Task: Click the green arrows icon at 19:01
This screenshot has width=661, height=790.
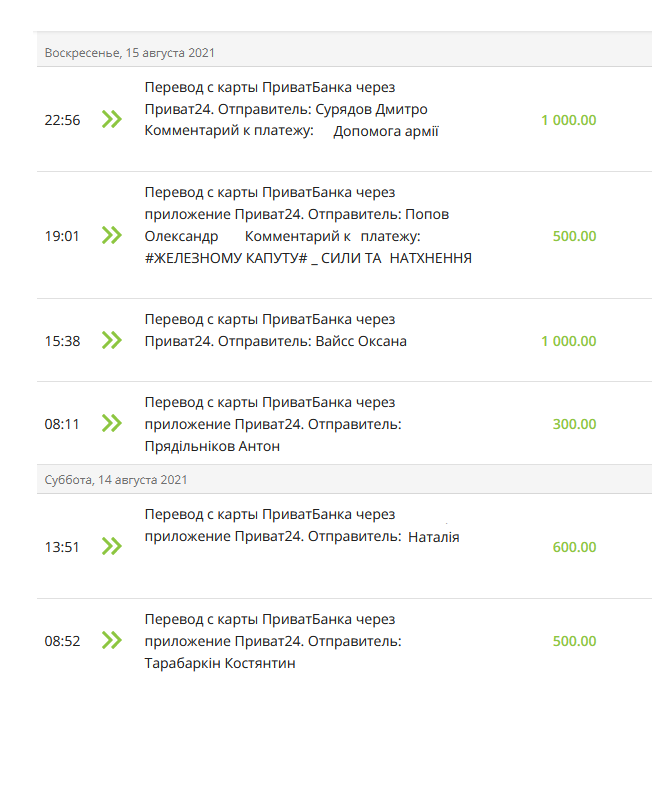Action: click(x=112, y=235)
